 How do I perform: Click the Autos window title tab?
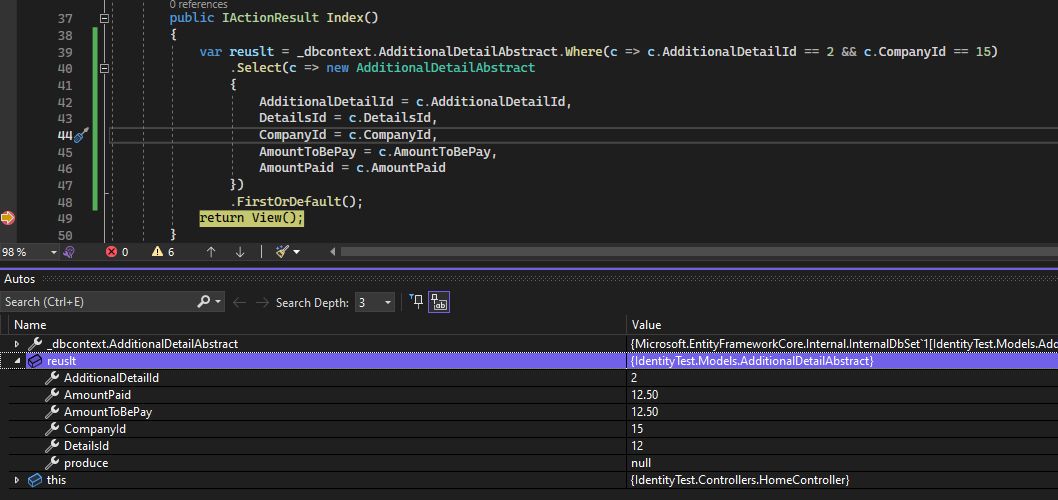20,279
